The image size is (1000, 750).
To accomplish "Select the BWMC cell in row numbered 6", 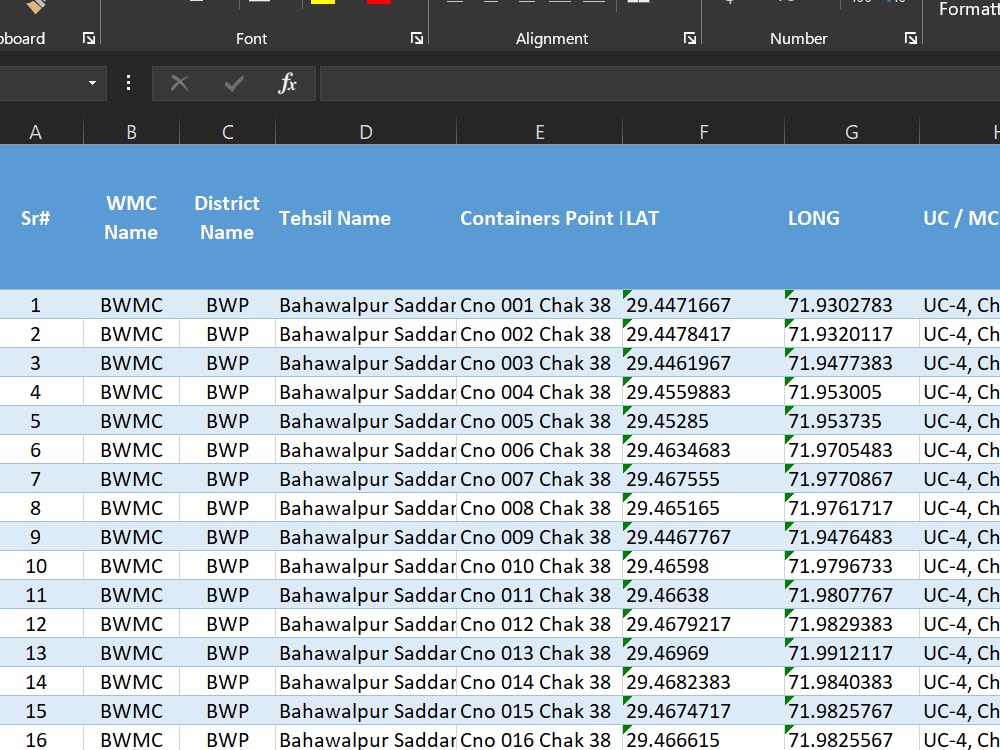I will [131, 450].
